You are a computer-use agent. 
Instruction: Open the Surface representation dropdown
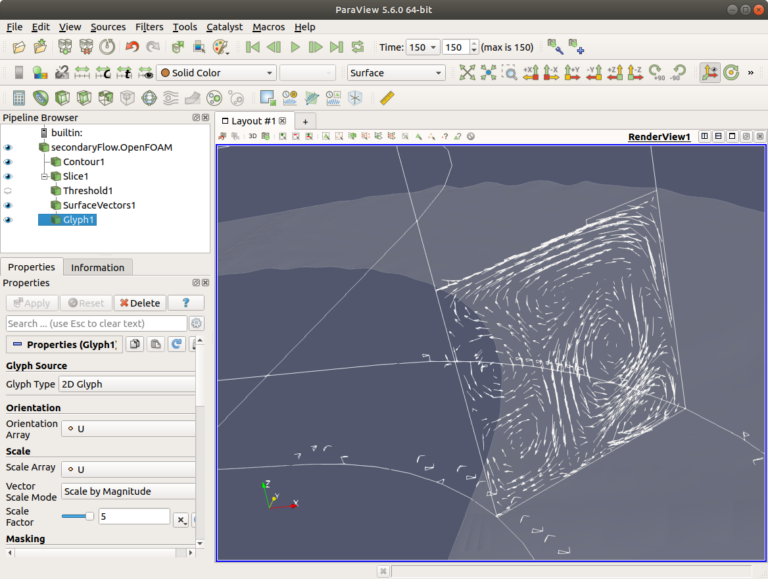point(396,73)
